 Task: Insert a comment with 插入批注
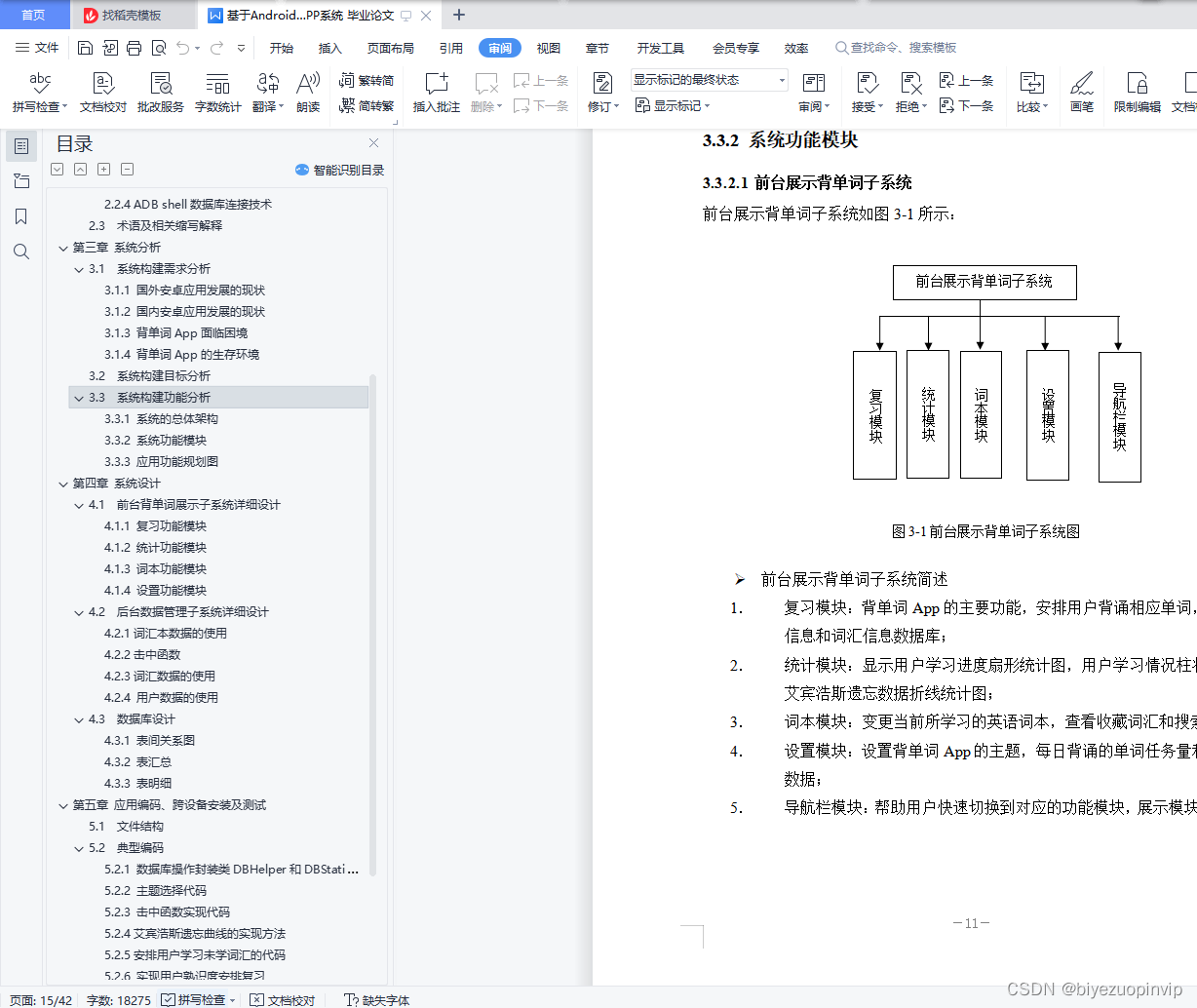435,92
